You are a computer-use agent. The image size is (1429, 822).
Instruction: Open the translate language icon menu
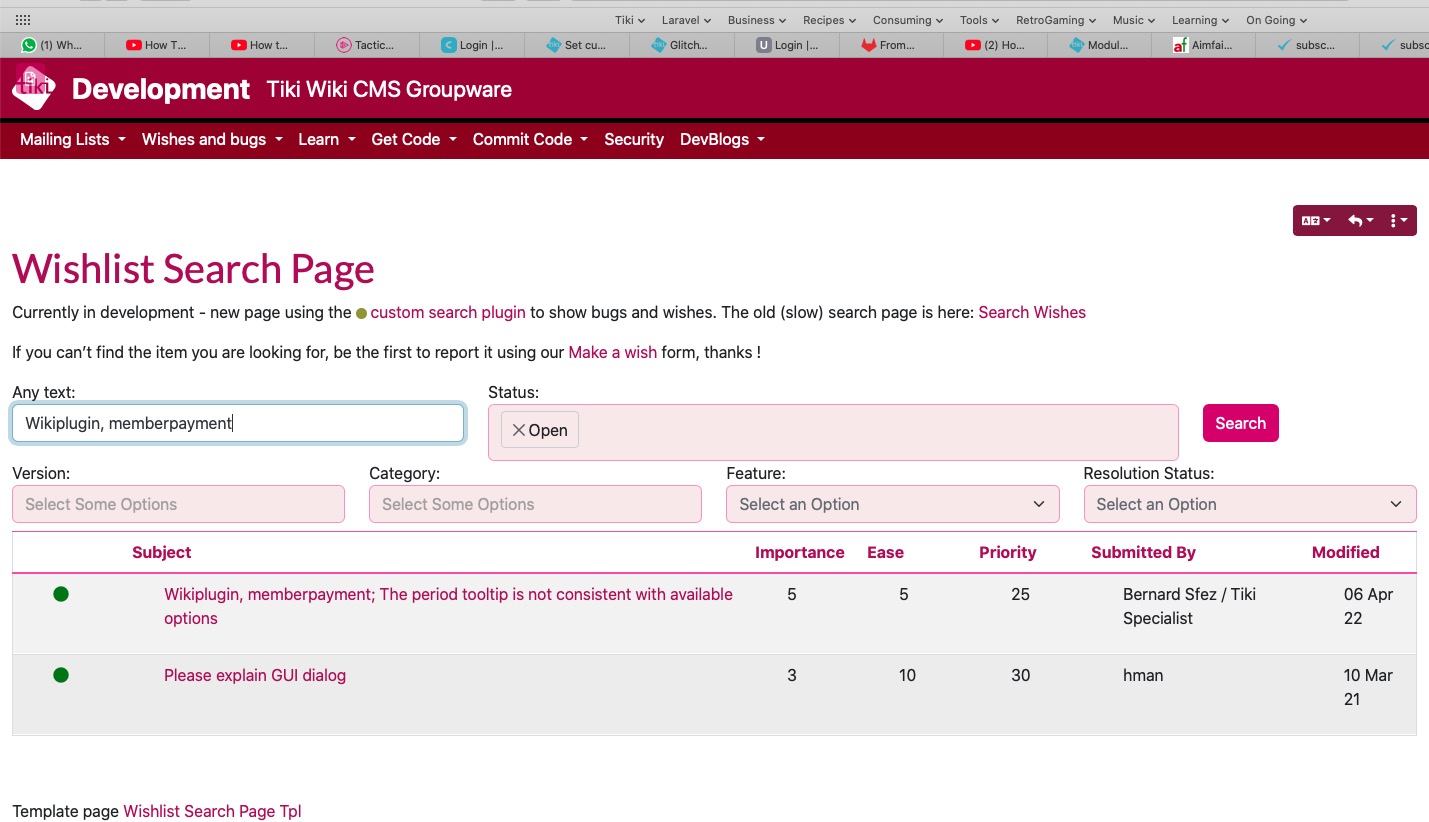pos(1315,221)
